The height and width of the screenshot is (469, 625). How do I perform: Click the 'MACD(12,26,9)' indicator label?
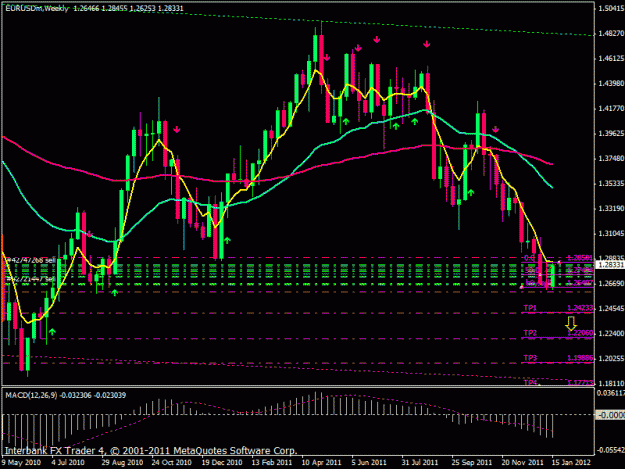[32, 395]
